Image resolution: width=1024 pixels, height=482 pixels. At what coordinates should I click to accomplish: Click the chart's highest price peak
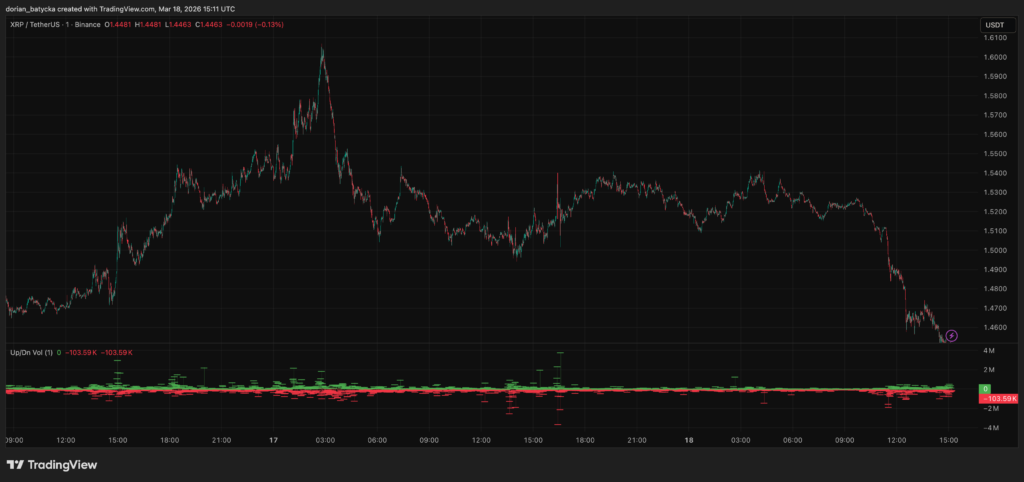(x=322, y=47)
